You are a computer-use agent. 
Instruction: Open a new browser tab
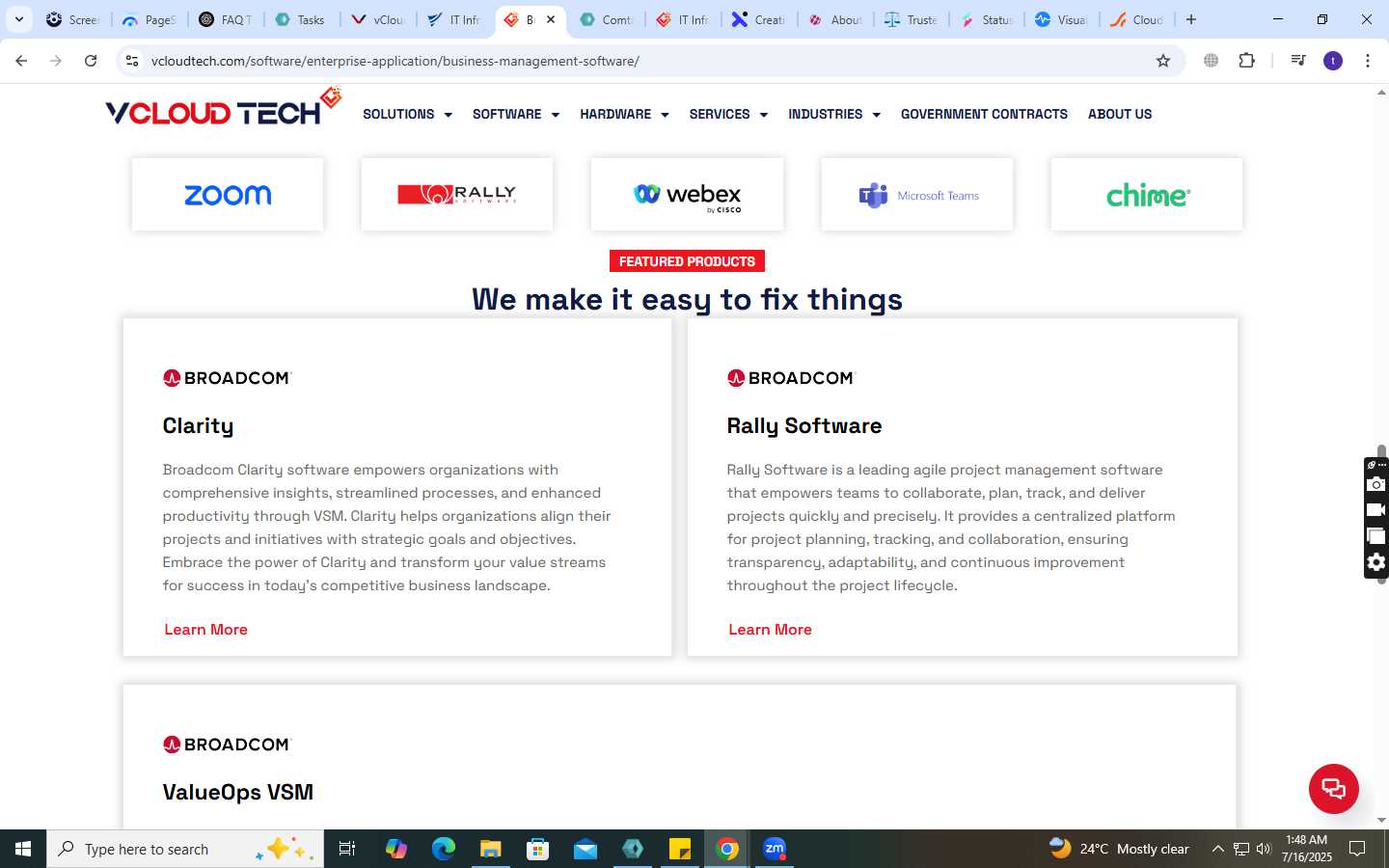pos(1191,19)
